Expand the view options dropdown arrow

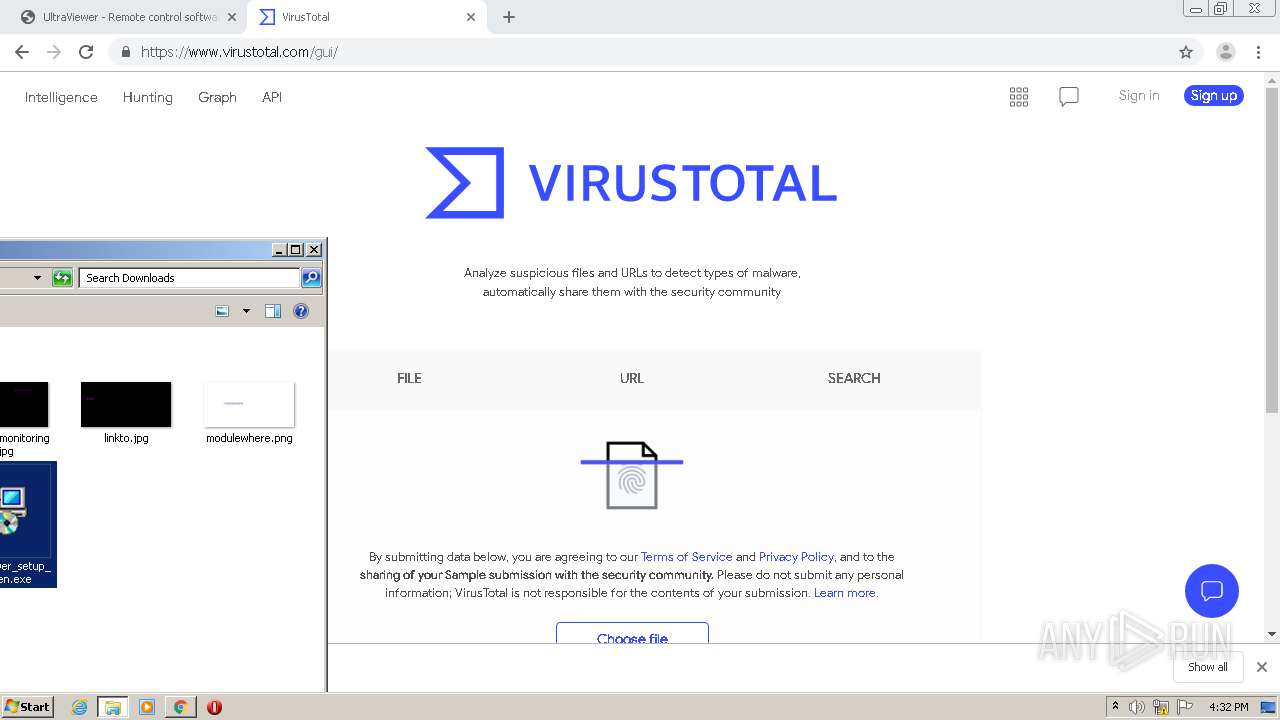246,311
